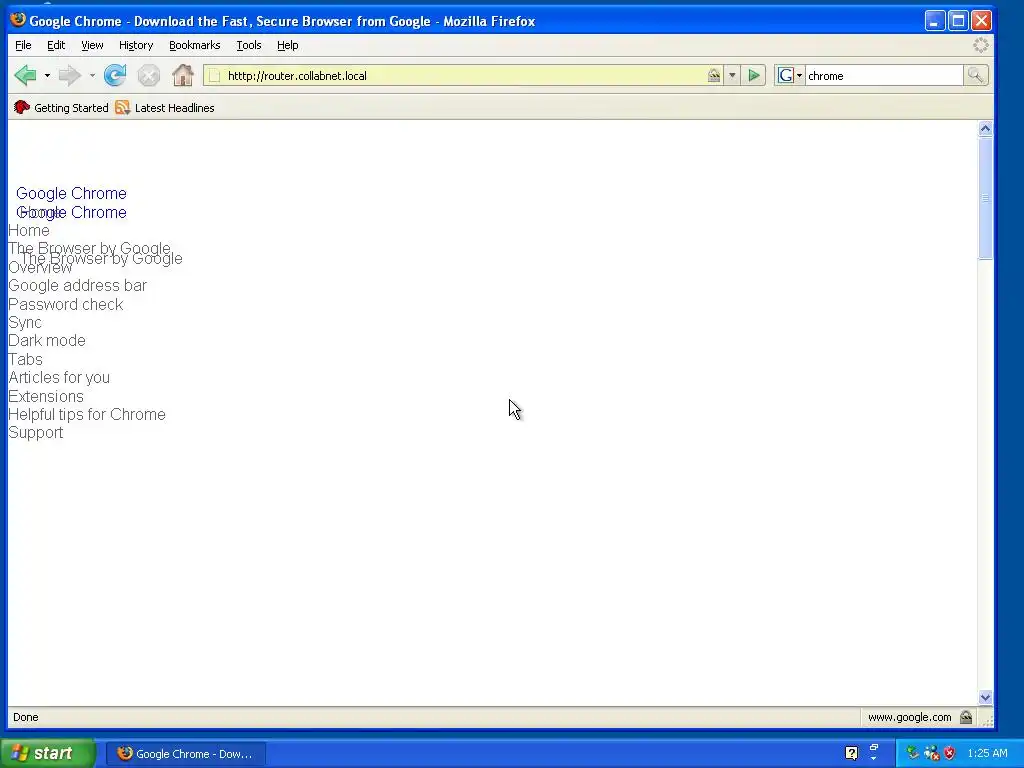The image size is (1024, 768).
Task: Open the View menu
Action: 92,45
